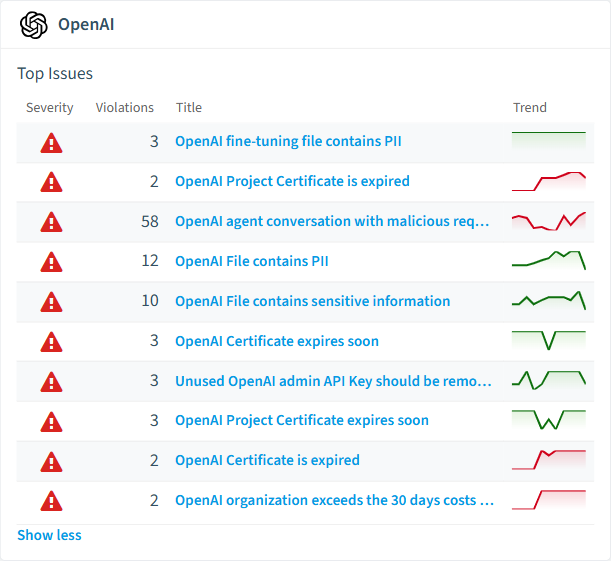This screenshot has width=611, height=561.
Task: Click severity icon for agent conversation malicious row
Action: (x=51, y=223)
